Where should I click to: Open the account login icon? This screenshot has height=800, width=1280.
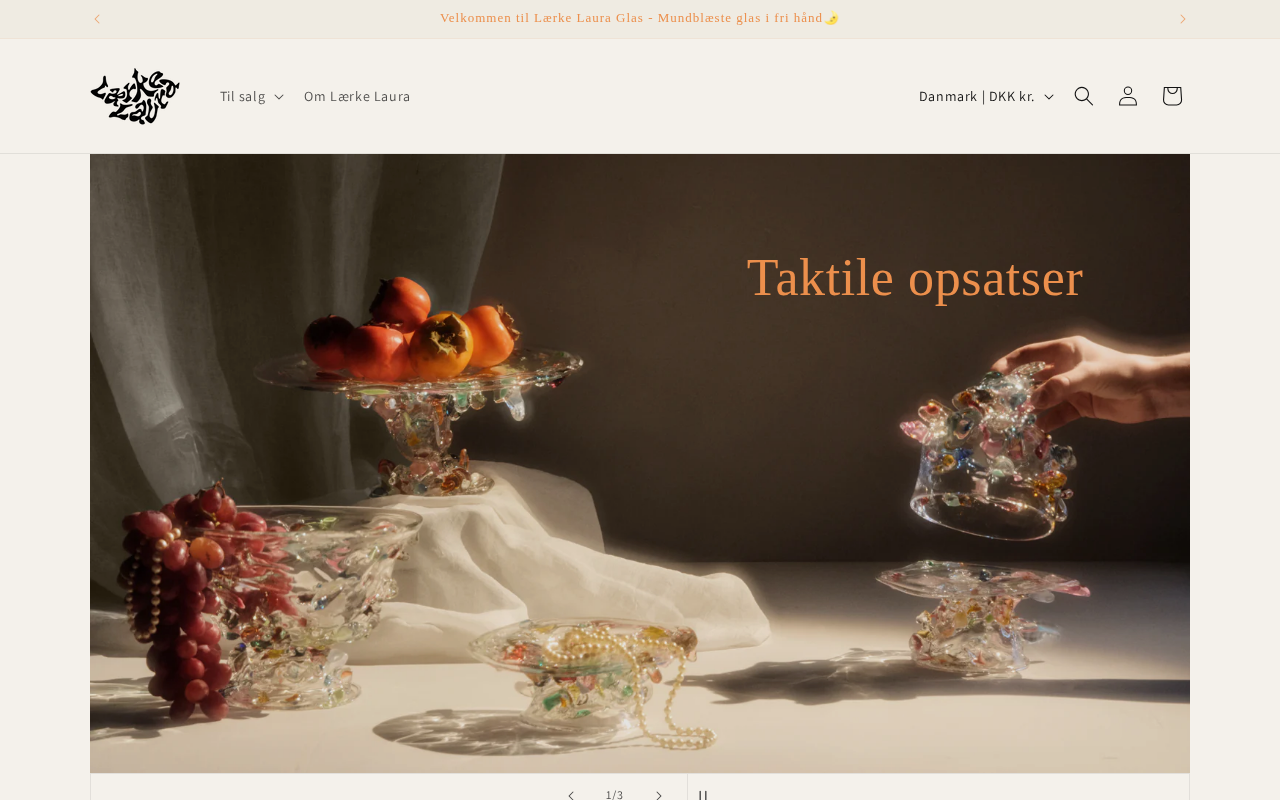[x=1128, y=96]
